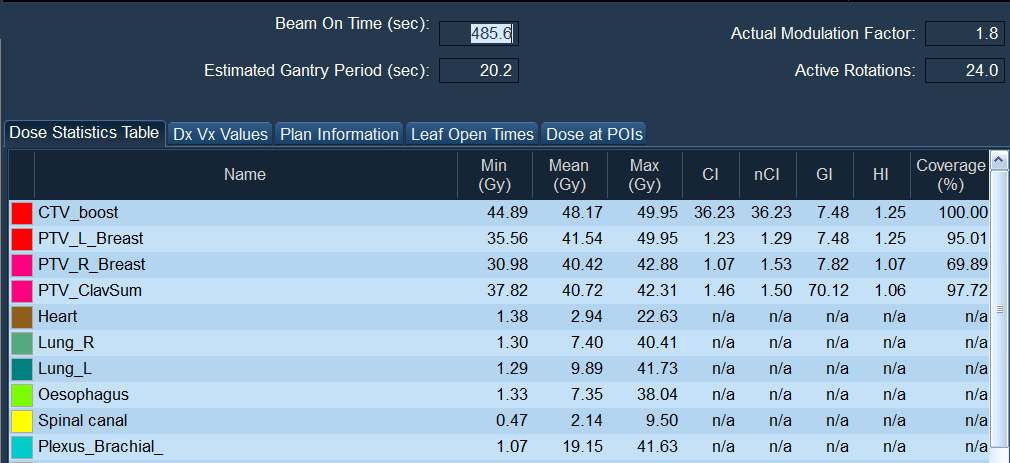
Task: Click the Mean (Gy) column header
Action: [569, 175]
